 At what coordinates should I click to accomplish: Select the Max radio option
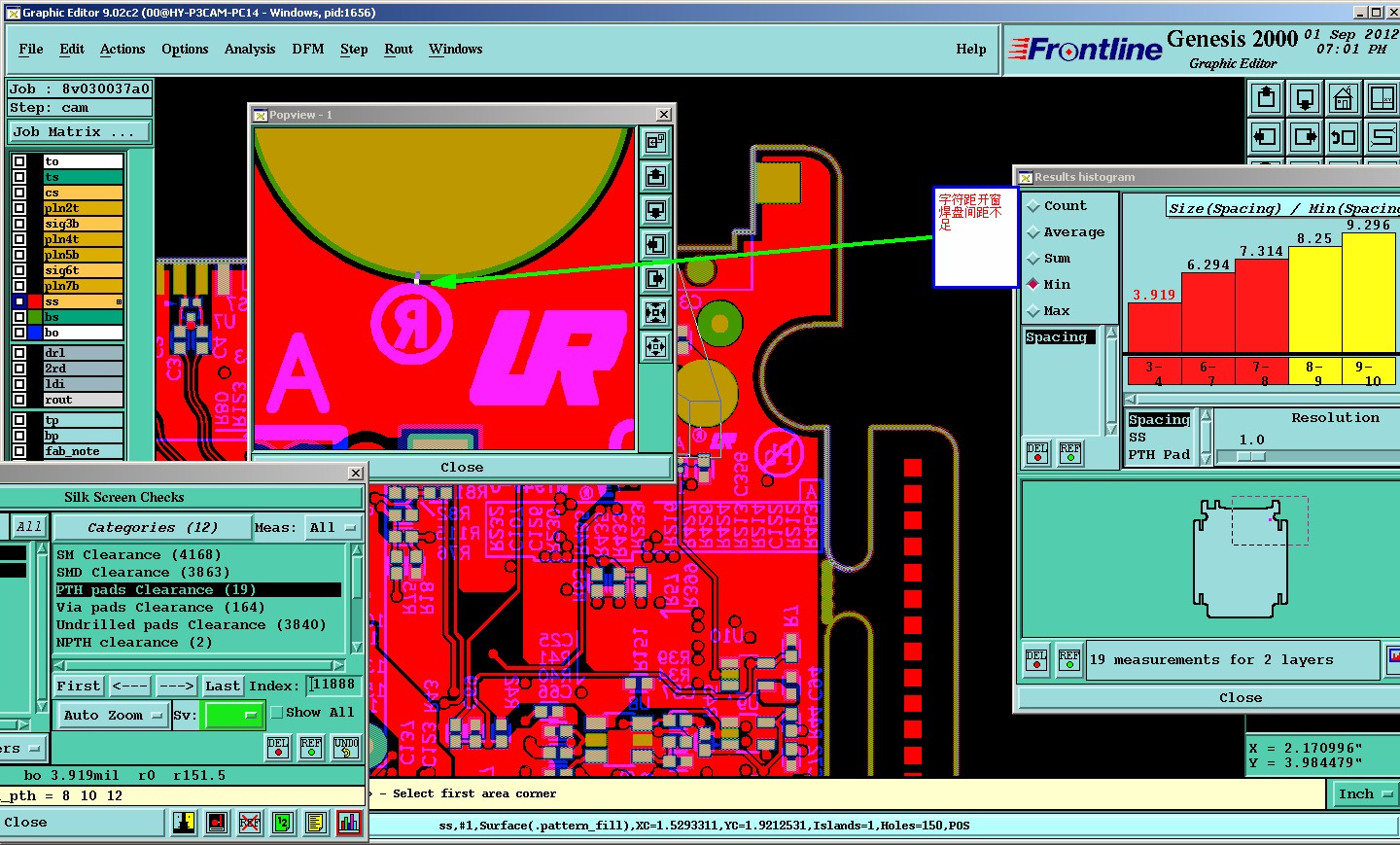[x=1033, y=311]
